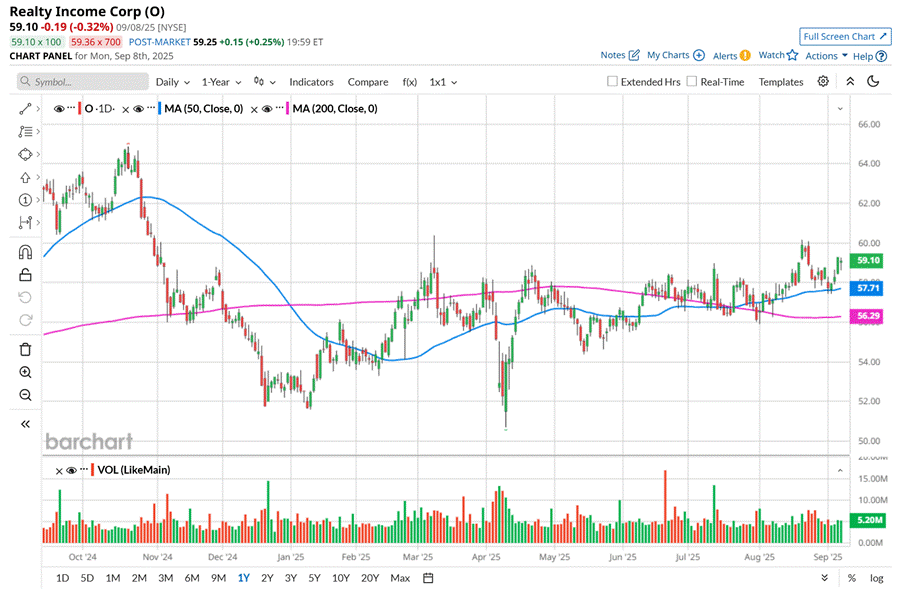This screenshot has height=595, width=903.
Task: Open the 1-Year period dropdown
Action: 221,82
